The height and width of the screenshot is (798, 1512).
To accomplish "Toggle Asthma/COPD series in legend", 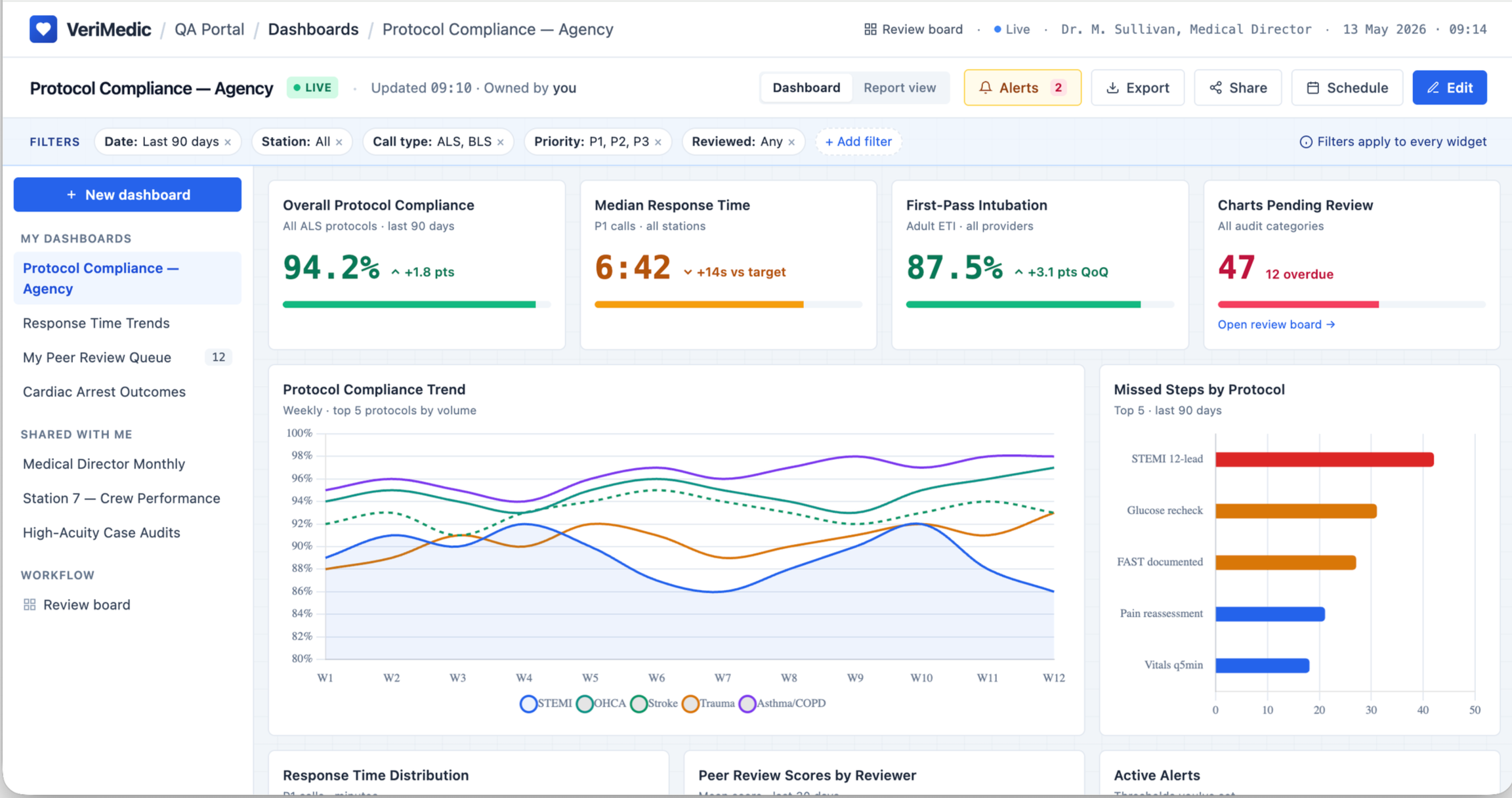I will [x=782, y=703].
